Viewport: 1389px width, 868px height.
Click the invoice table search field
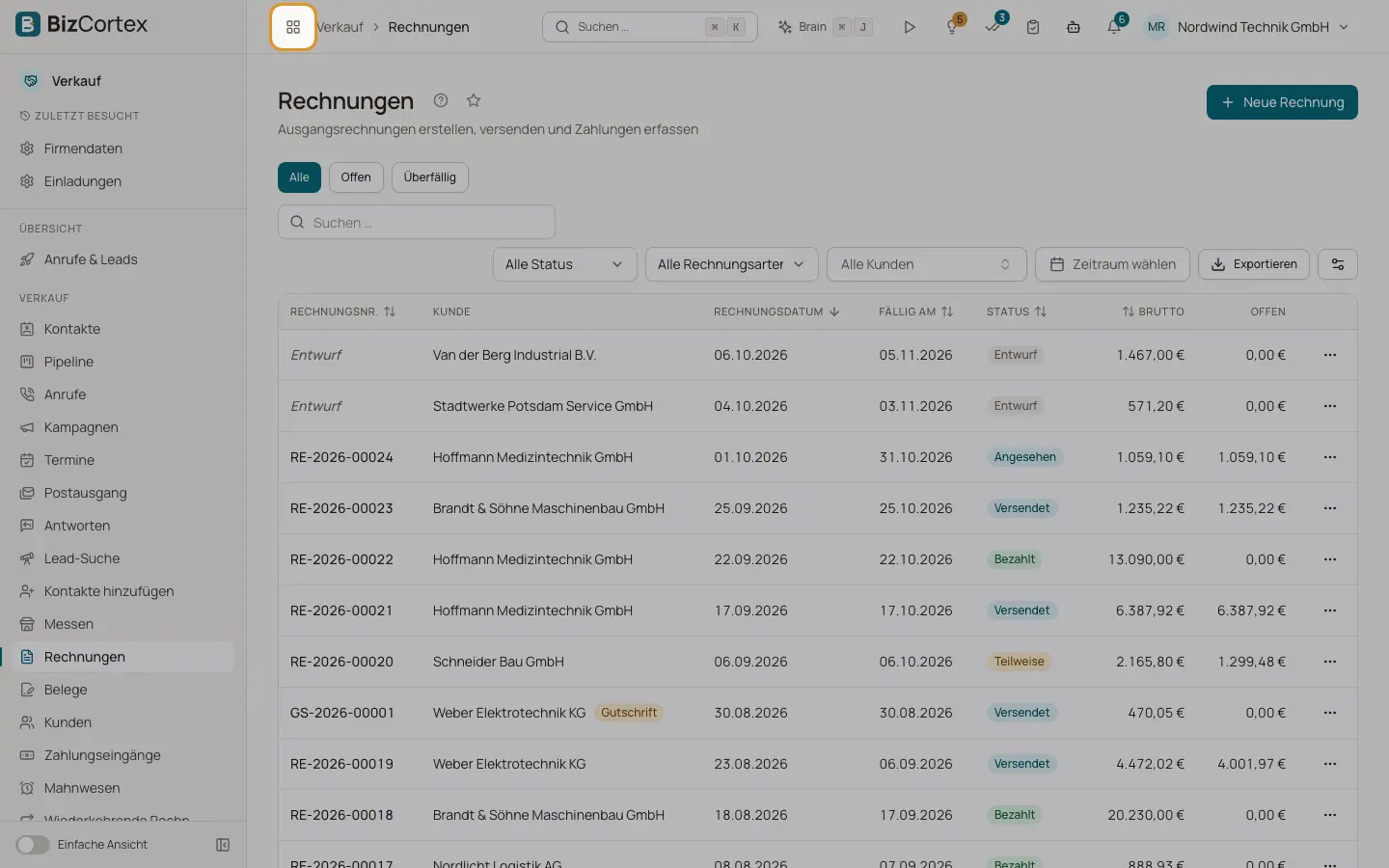(x=417, y=222)
